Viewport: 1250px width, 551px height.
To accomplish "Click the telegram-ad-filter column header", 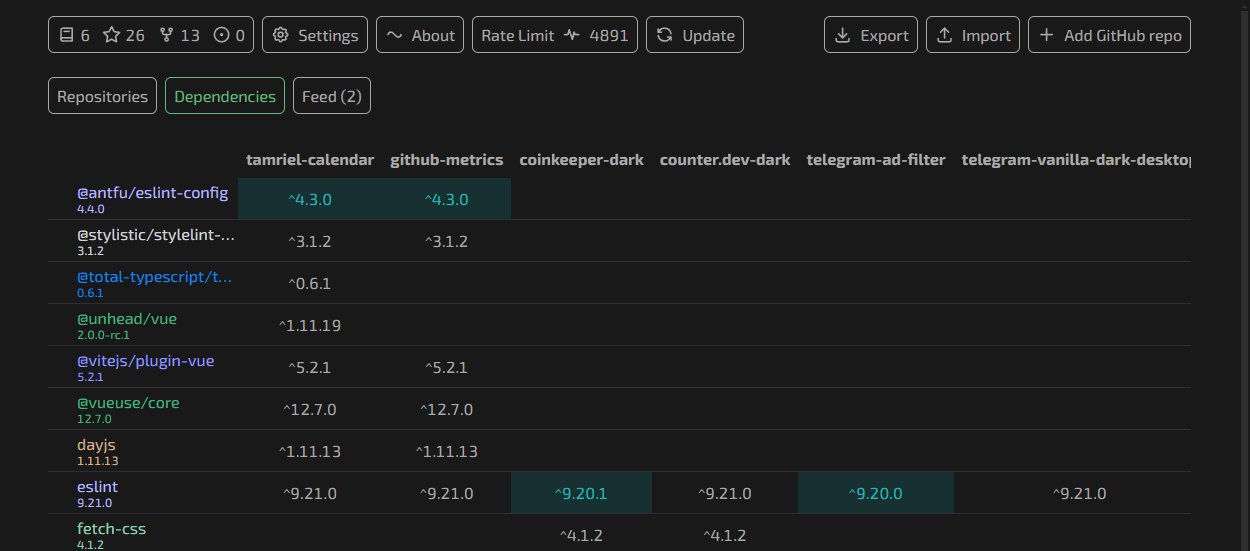I will click(876, 160).
